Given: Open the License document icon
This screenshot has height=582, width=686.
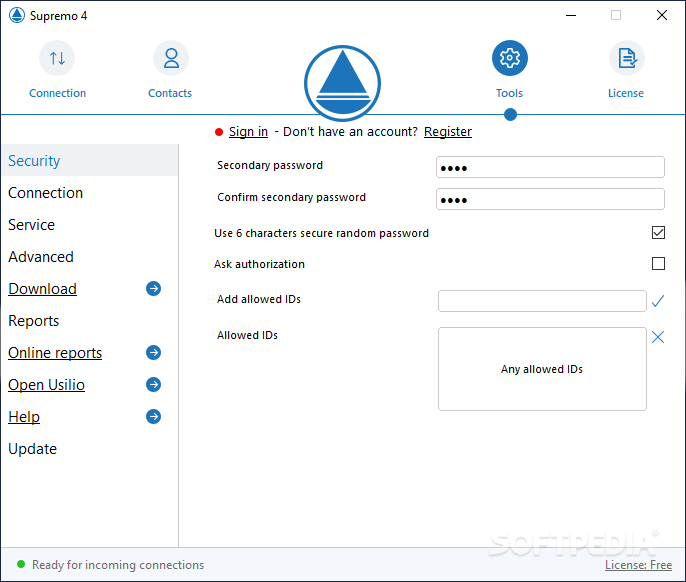Looking at the screenshot, I should tap(626, 58).
